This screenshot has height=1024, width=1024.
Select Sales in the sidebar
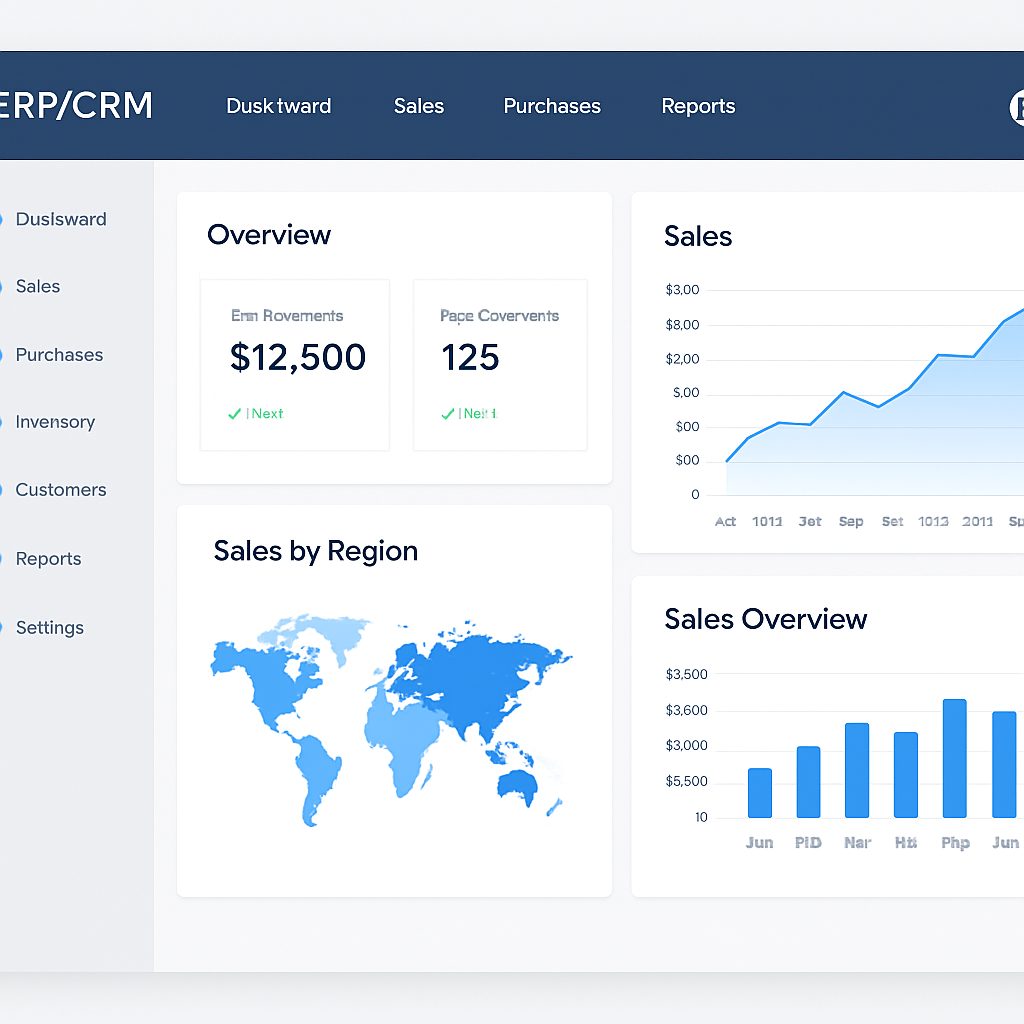(x=38, y=286)
